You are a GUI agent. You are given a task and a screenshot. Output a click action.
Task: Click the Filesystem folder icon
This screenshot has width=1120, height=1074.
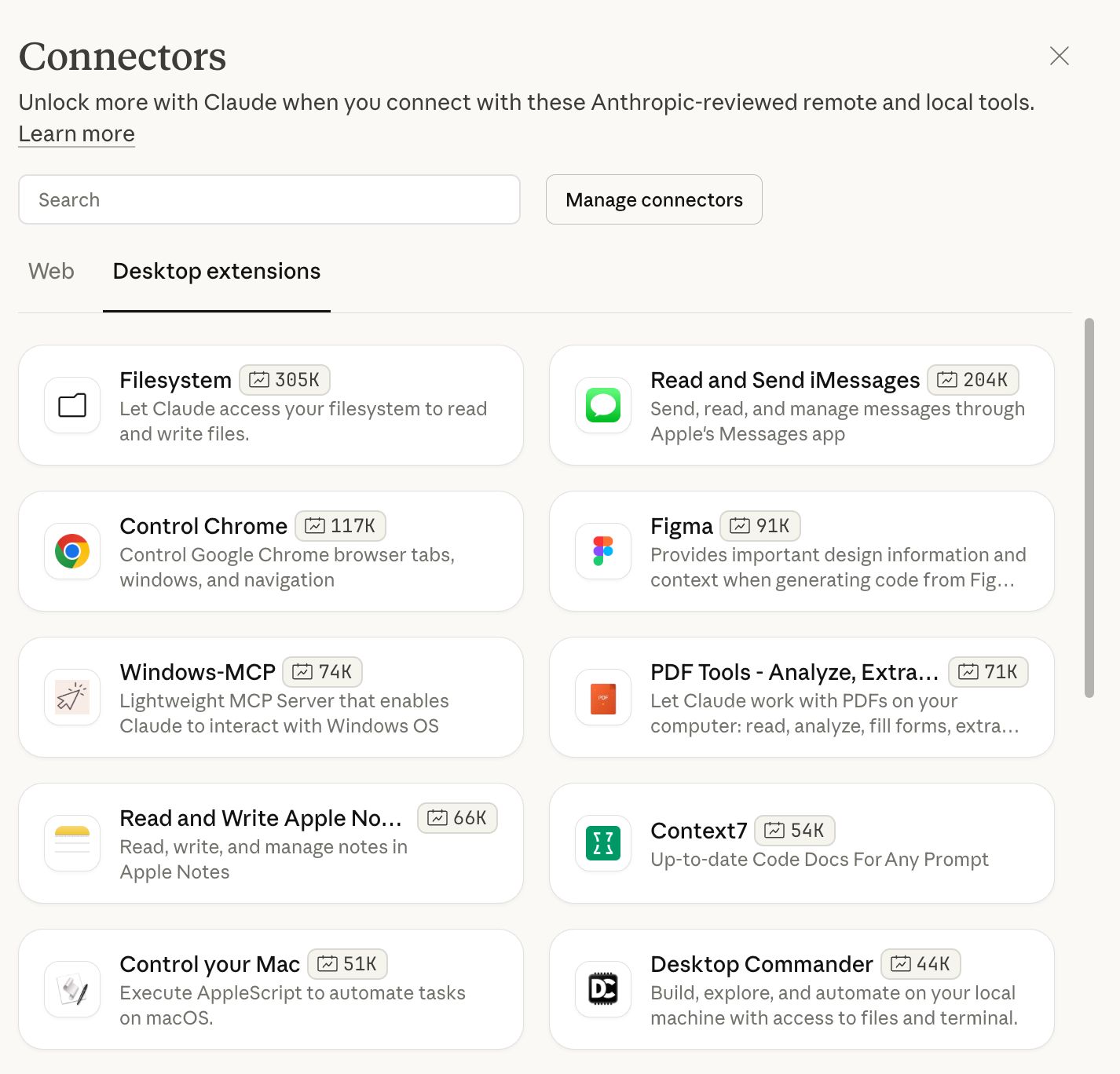click(71, 406)
